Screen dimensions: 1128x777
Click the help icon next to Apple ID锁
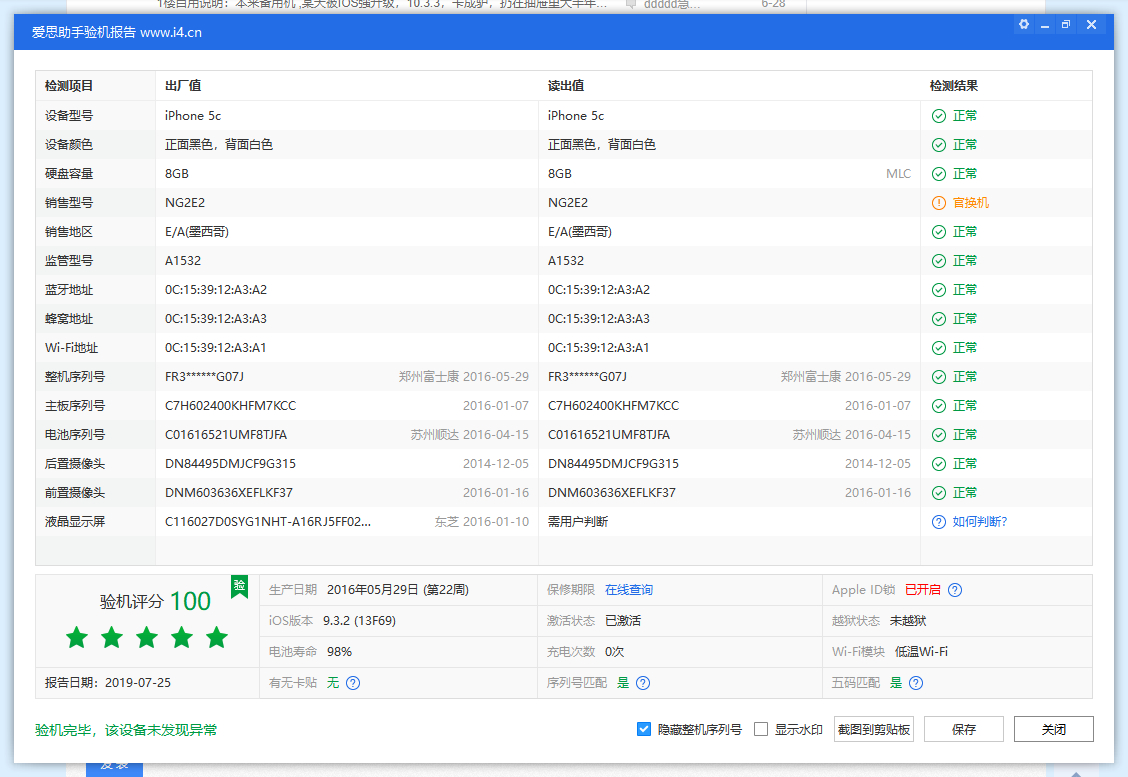tap(955, 590)
